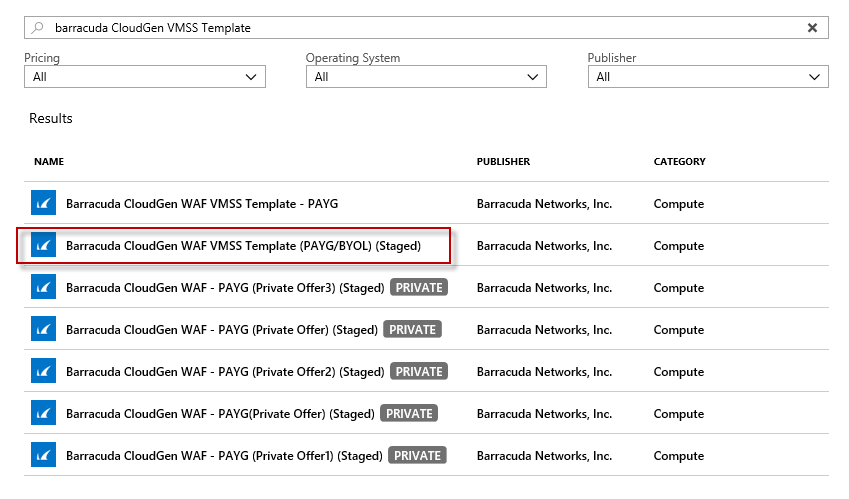
Task: Open the PAYG(Private Offer) (Staged) result without space
Action: 220,414
